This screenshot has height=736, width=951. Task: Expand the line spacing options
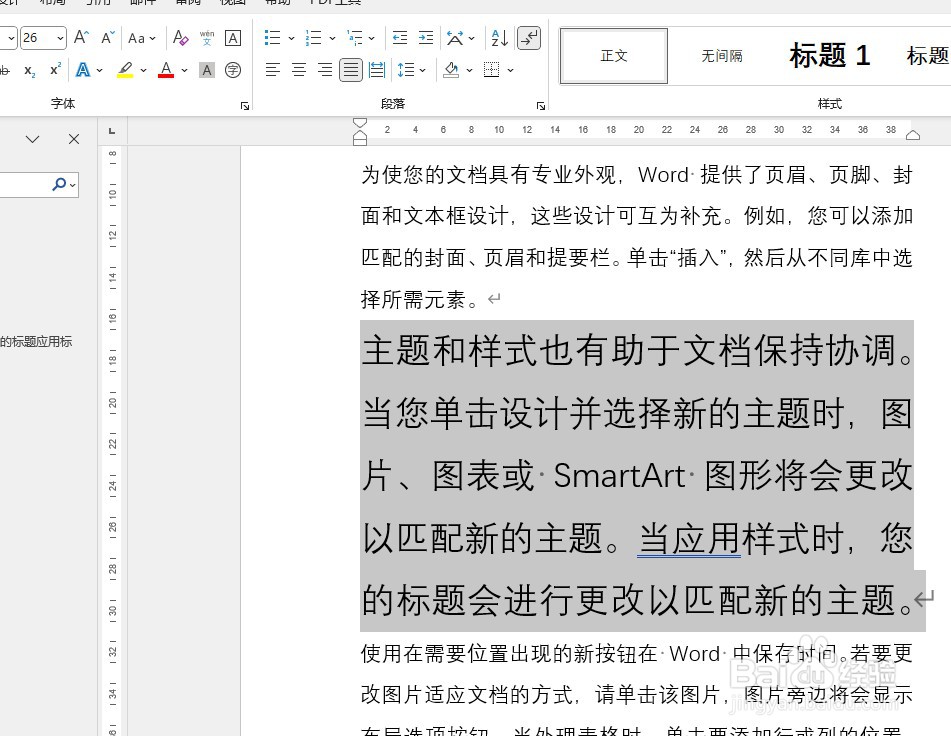(x=422, y=69)
